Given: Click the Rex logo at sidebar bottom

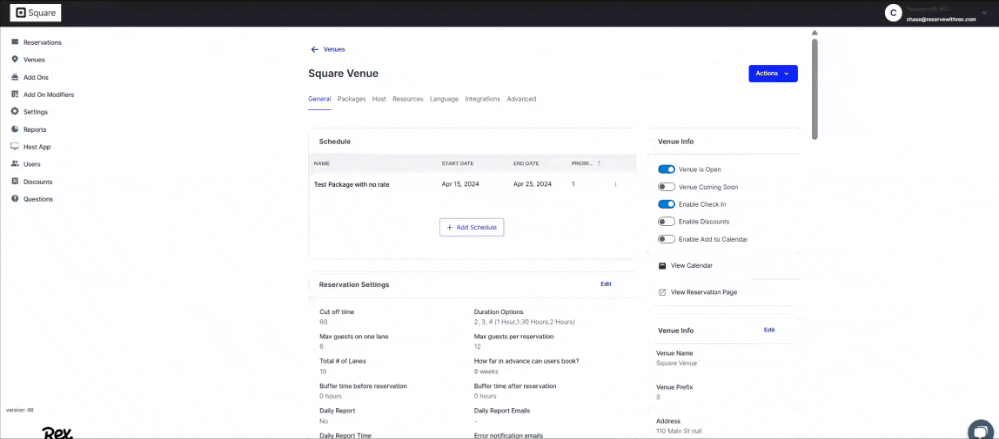Looking at the screenshot, I should (57, 433).
